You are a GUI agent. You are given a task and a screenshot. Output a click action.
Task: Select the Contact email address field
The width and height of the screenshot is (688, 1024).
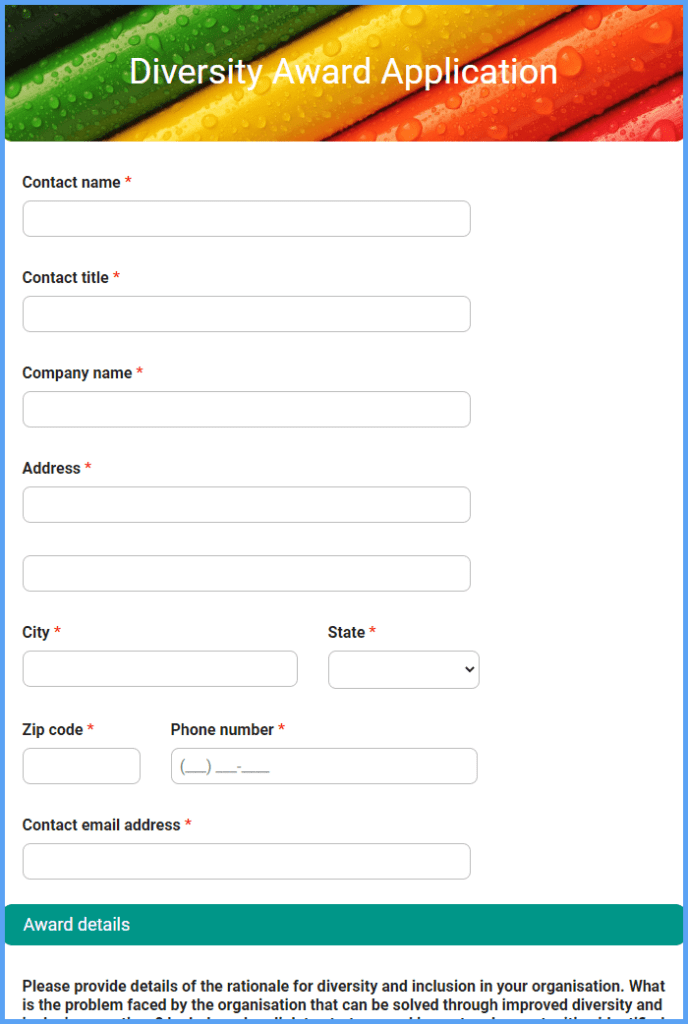tap(246, 861)
